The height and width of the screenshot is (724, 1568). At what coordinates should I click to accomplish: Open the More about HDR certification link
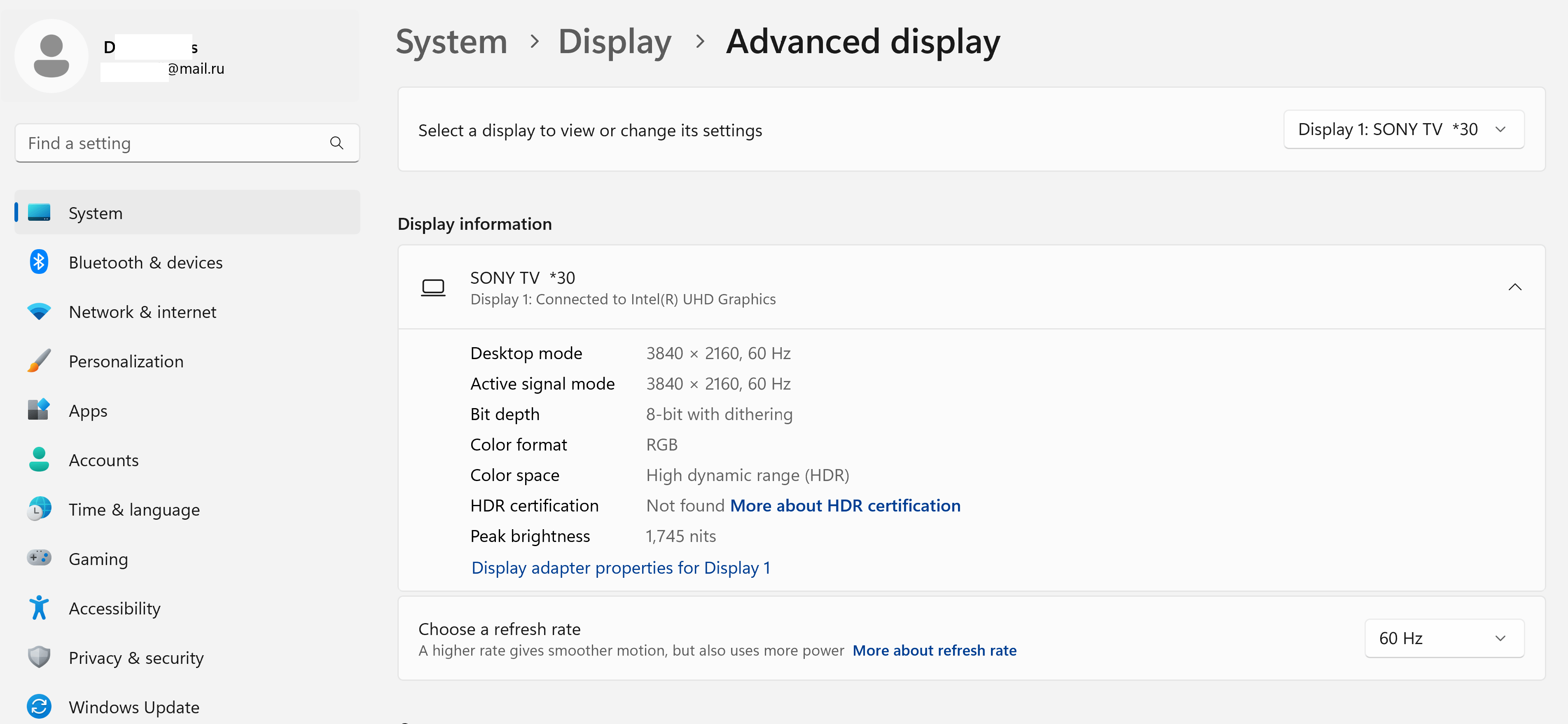pyautogui.click(x=845, y=506)
